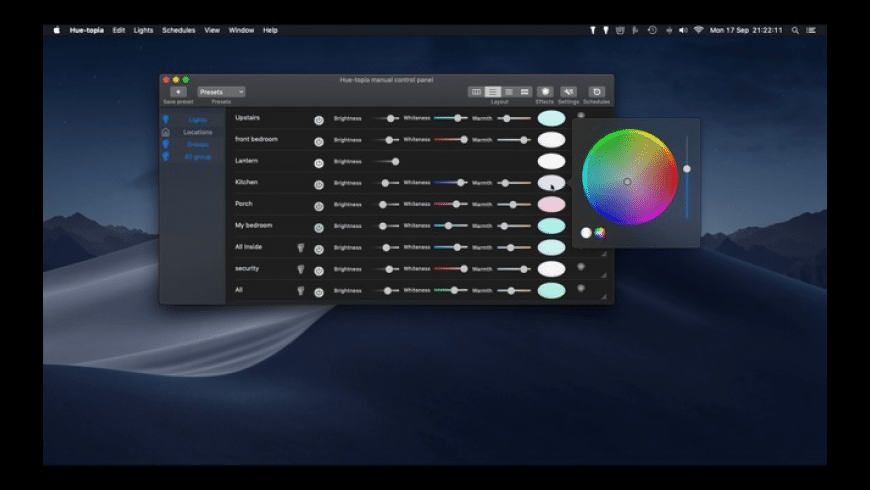
Task: Click the color wheel brightness slider
Action: pyautogui.click(x=687, y=177)
